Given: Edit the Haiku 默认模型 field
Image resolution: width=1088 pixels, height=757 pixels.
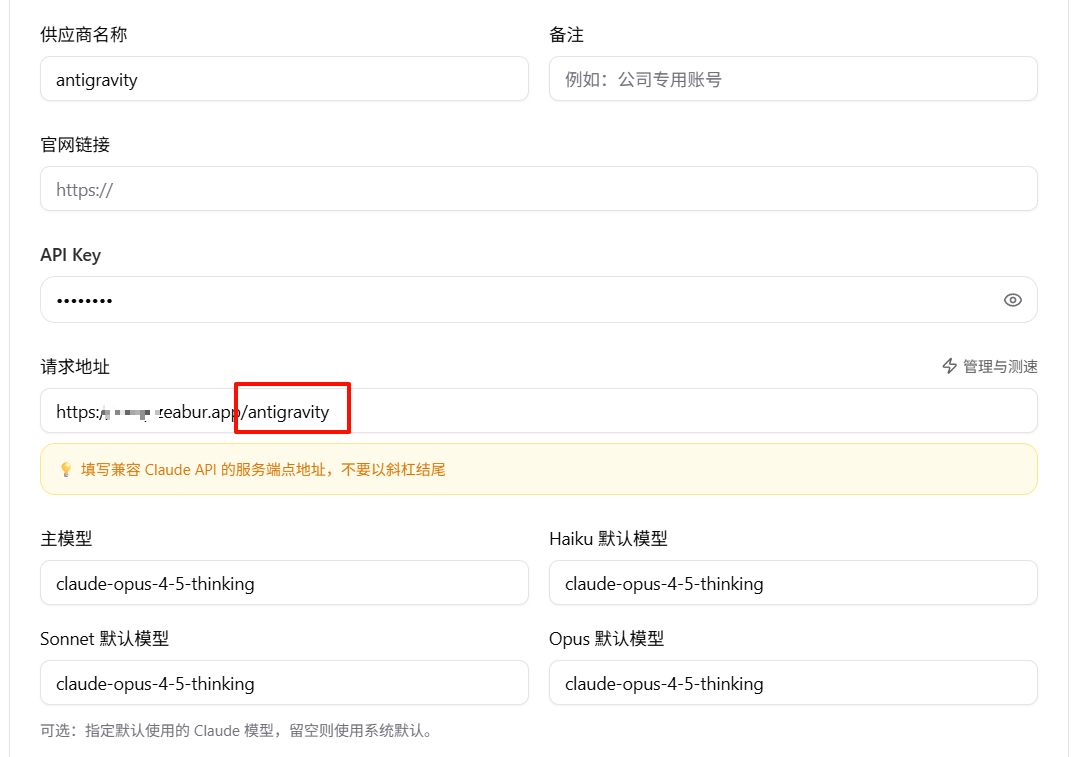Looking at the screenshot, I should [793, 583].
